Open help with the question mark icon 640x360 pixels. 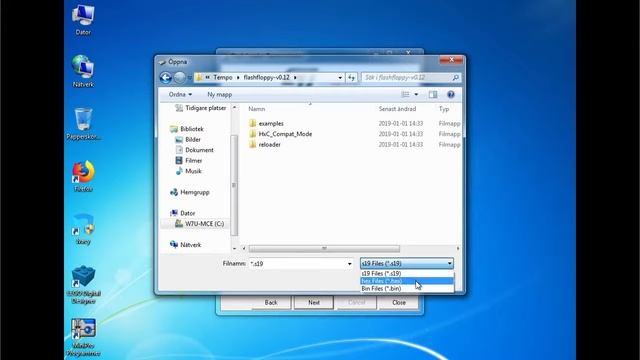click(451, 94)
